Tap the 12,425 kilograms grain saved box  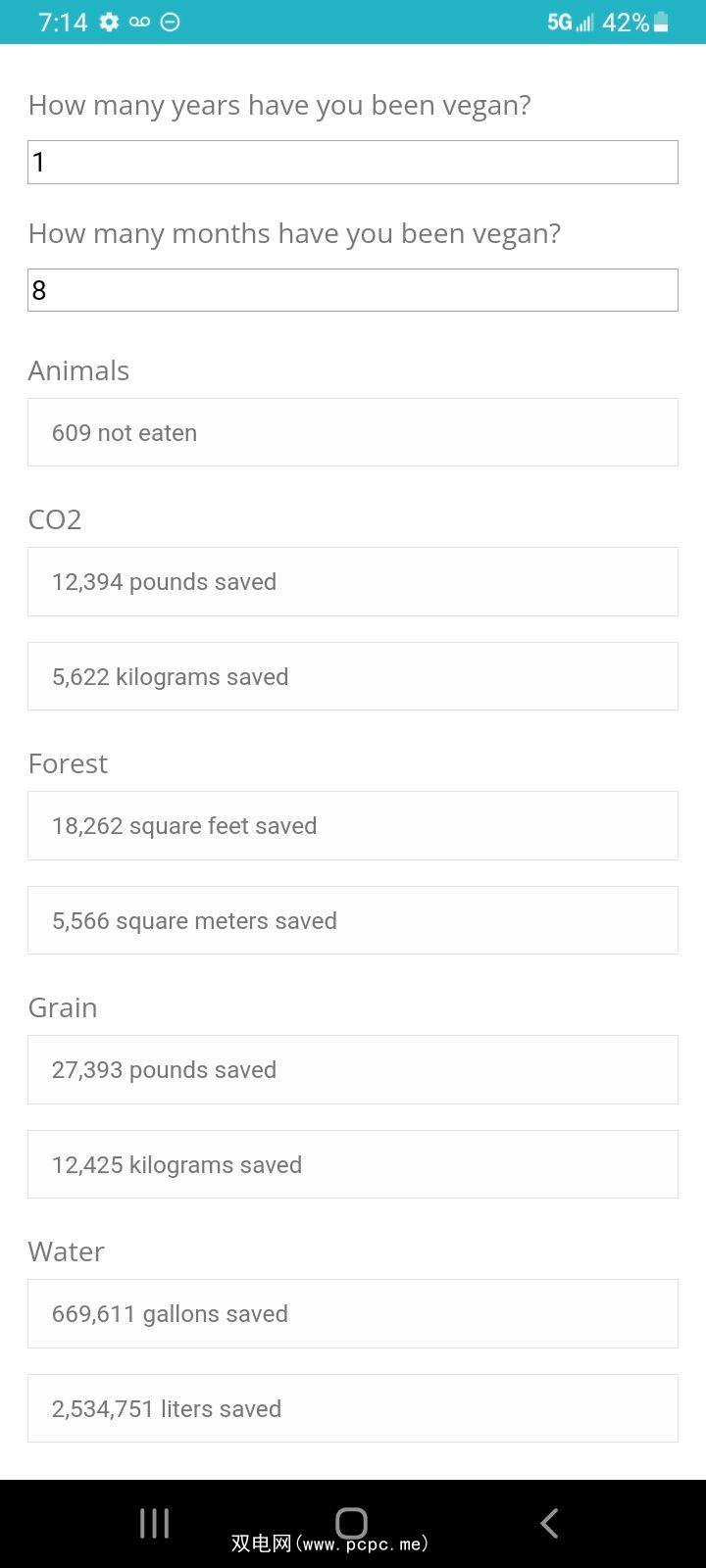coord(353,1164)
